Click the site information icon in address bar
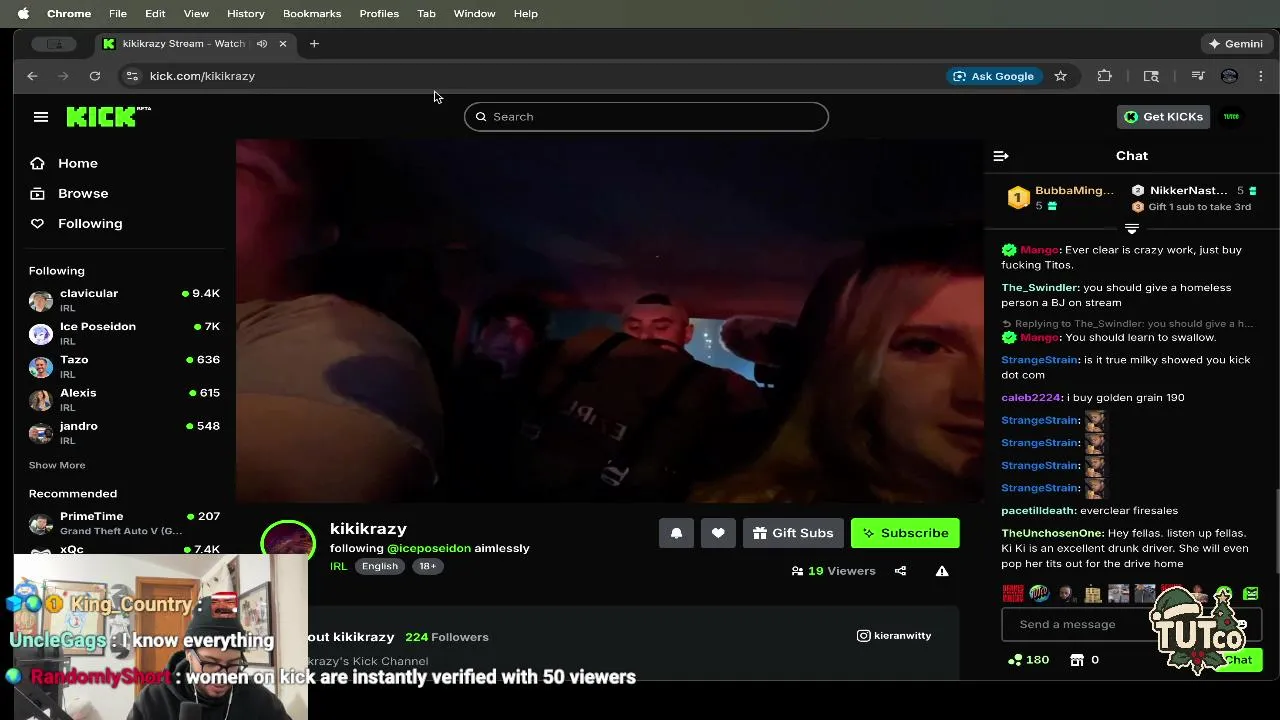This screenshot has height=720, width=1280. click(x=131, y=76)
